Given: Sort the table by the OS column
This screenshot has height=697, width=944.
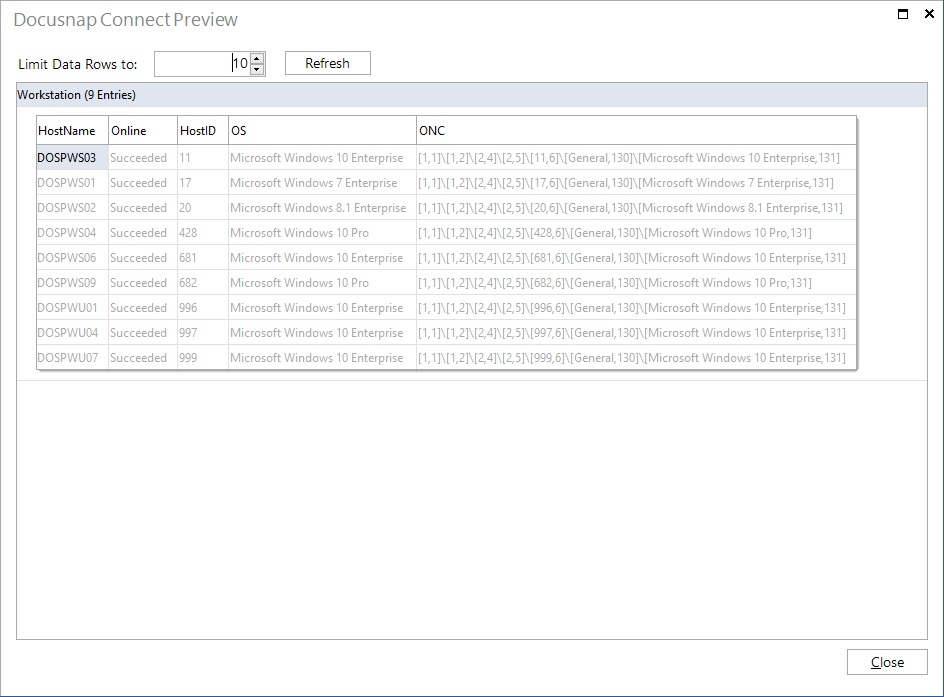Looking at the screenshot, I should pyautogui.click(x=320, y=130).
